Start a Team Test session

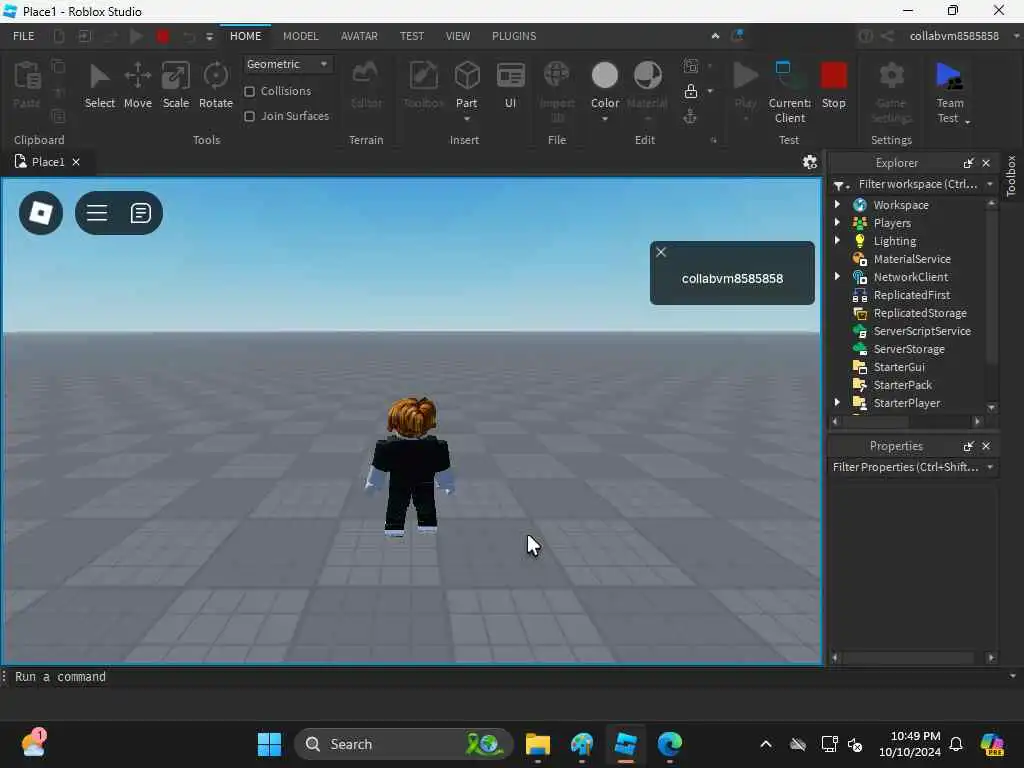pyautogui.click(x=949, y=92)
